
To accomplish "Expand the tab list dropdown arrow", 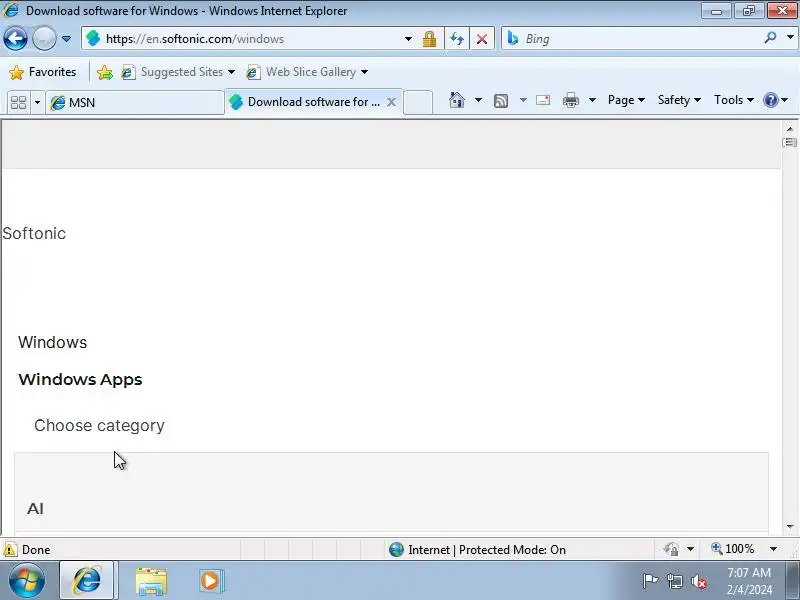I will (x=37, y=103).
